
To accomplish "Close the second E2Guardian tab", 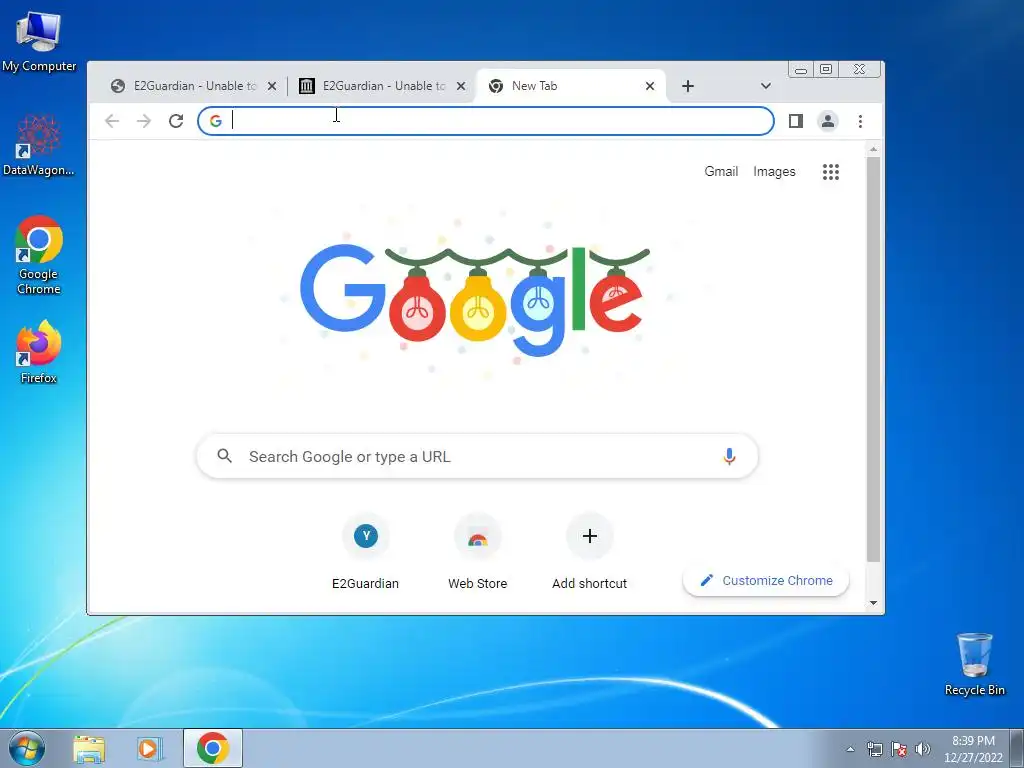I will [x=461, y=86].
